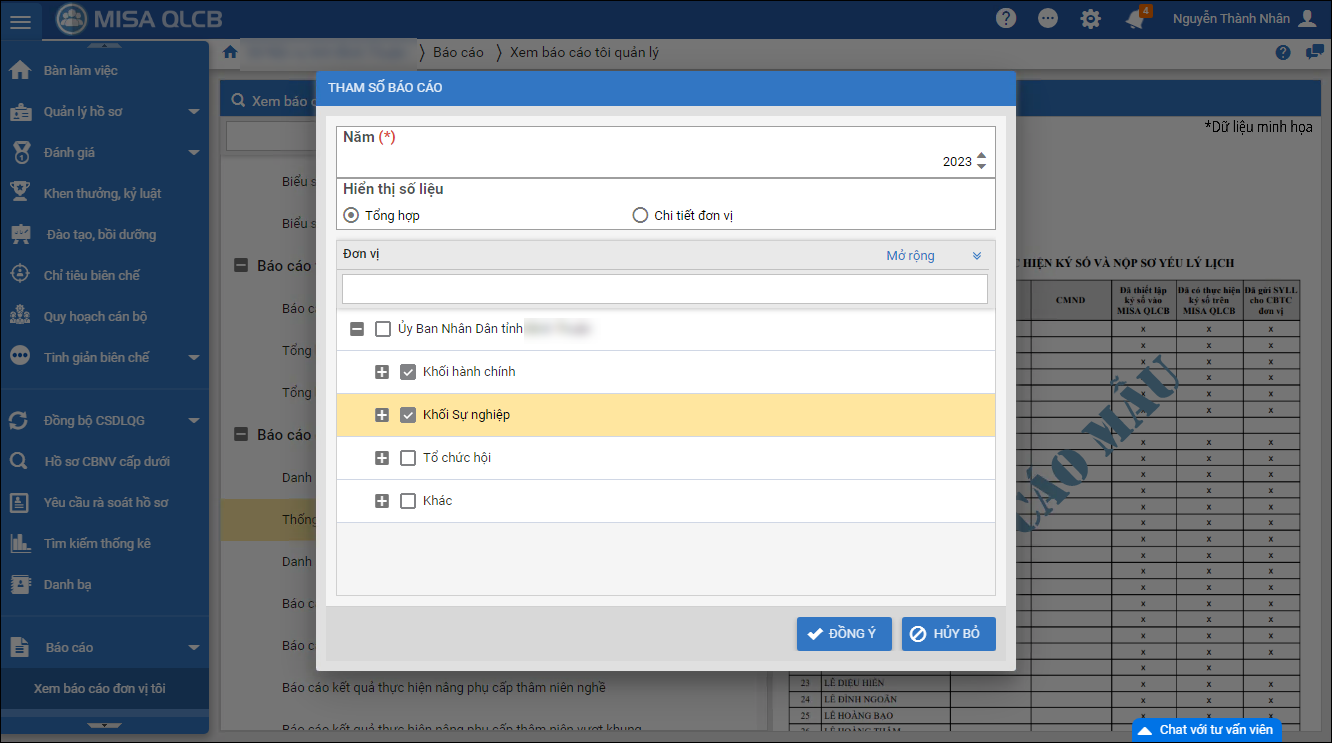Click the hamburger menu icon
Viewport: 1332px width, 743px height.
(21, 20)
